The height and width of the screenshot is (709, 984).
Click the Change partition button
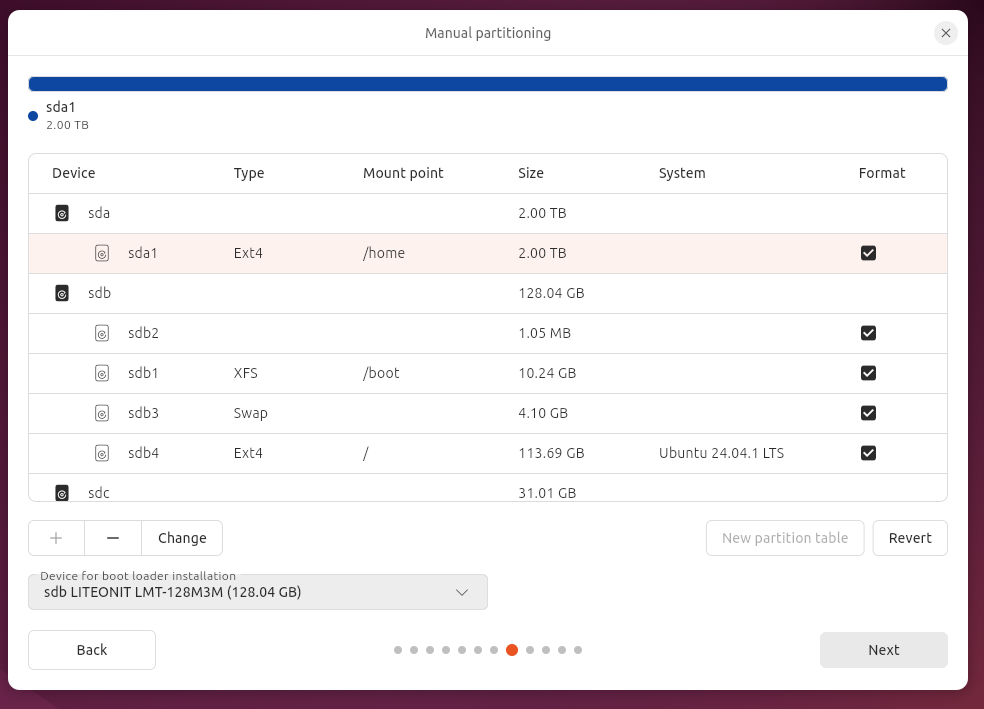pyautogui.click(x=182, y=538)
